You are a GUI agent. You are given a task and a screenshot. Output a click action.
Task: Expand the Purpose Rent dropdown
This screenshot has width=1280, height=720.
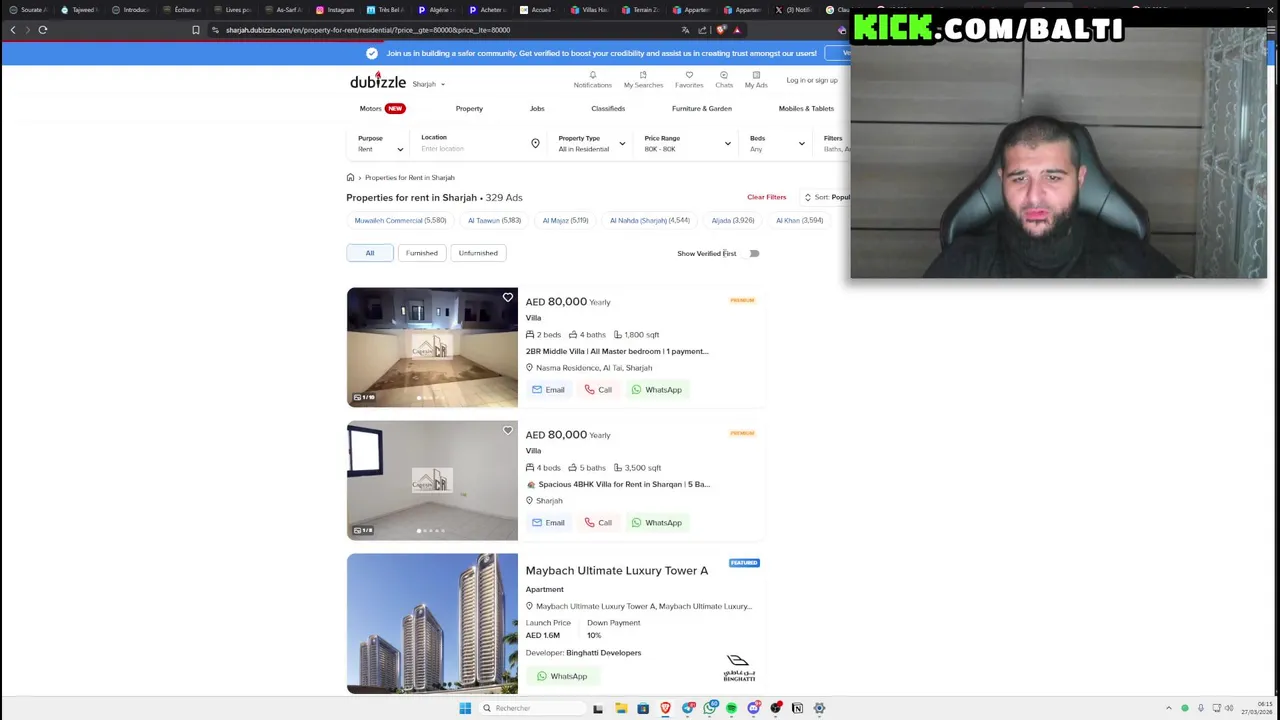click(380, 144)
